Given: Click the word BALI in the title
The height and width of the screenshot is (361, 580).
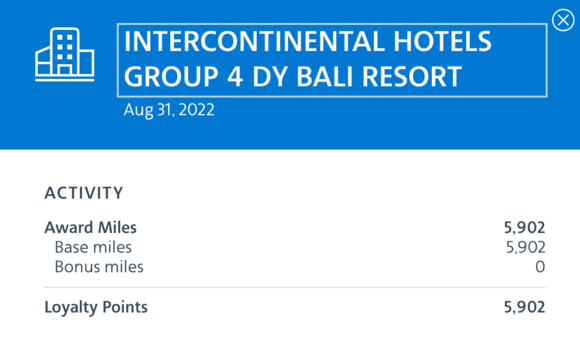Looking at the screenshot, I should point(324,77).
